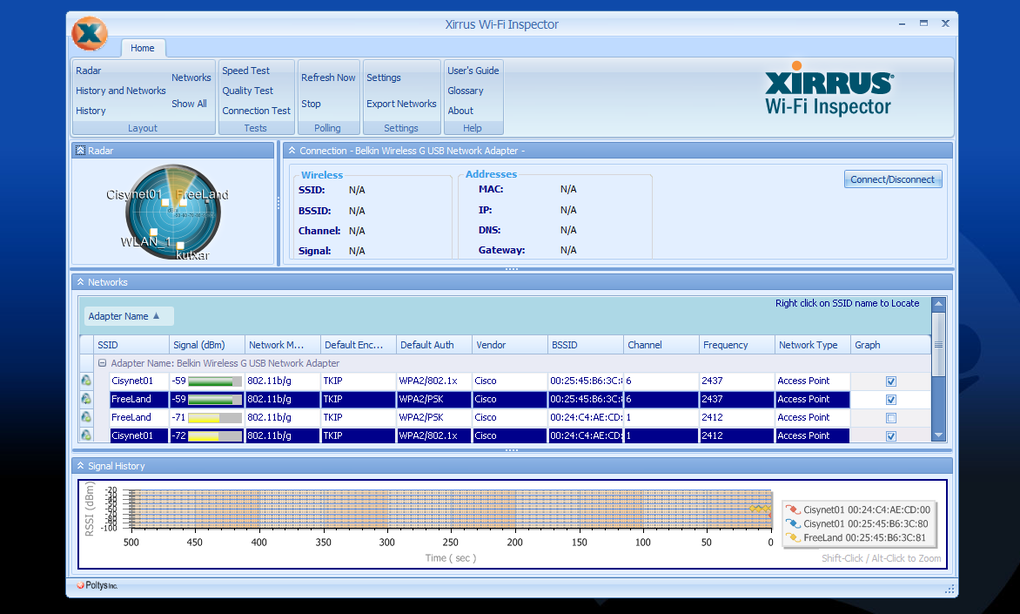The image size is (1020, 614).
Task: Sort by Frequency column header
Action: point(736,345)
